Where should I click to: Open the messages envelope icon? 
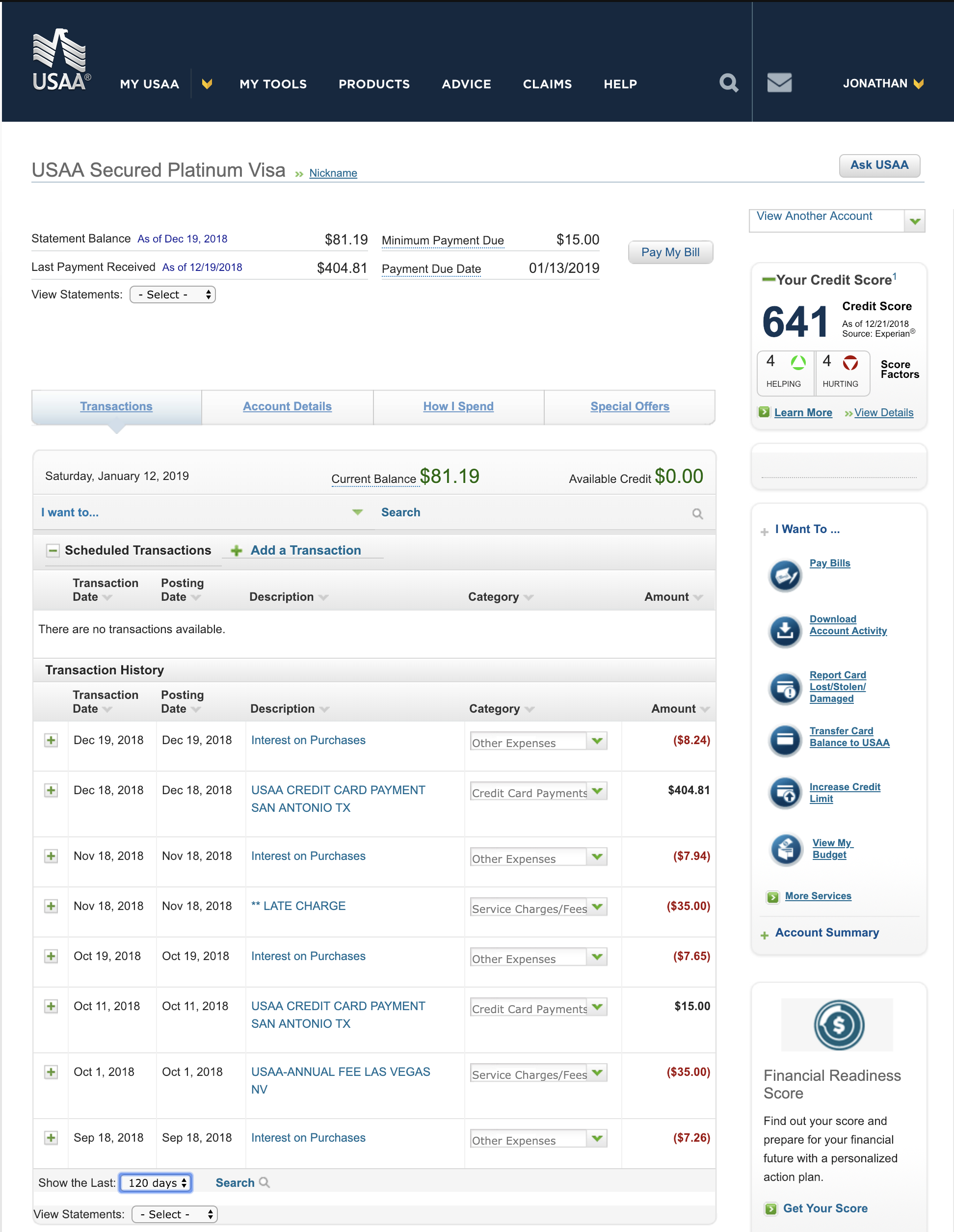tap(779, 83)
